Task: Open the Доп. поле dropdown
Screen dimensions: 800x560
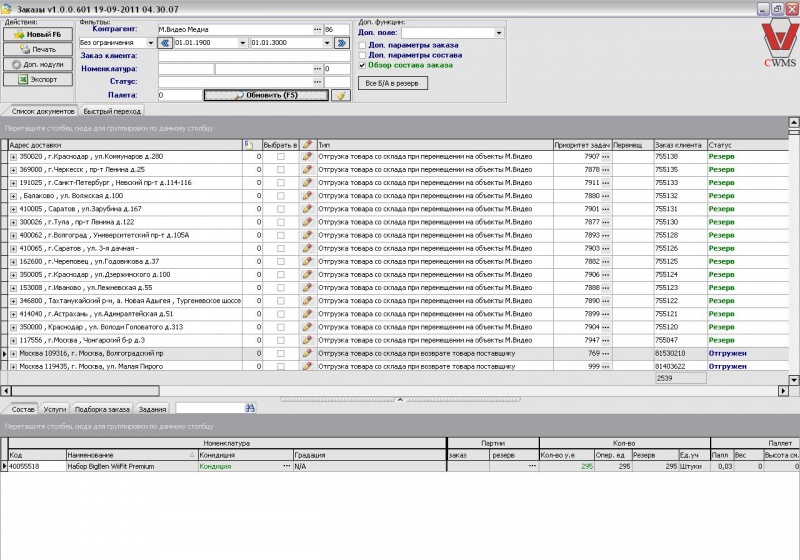Action: pos(500,32)
